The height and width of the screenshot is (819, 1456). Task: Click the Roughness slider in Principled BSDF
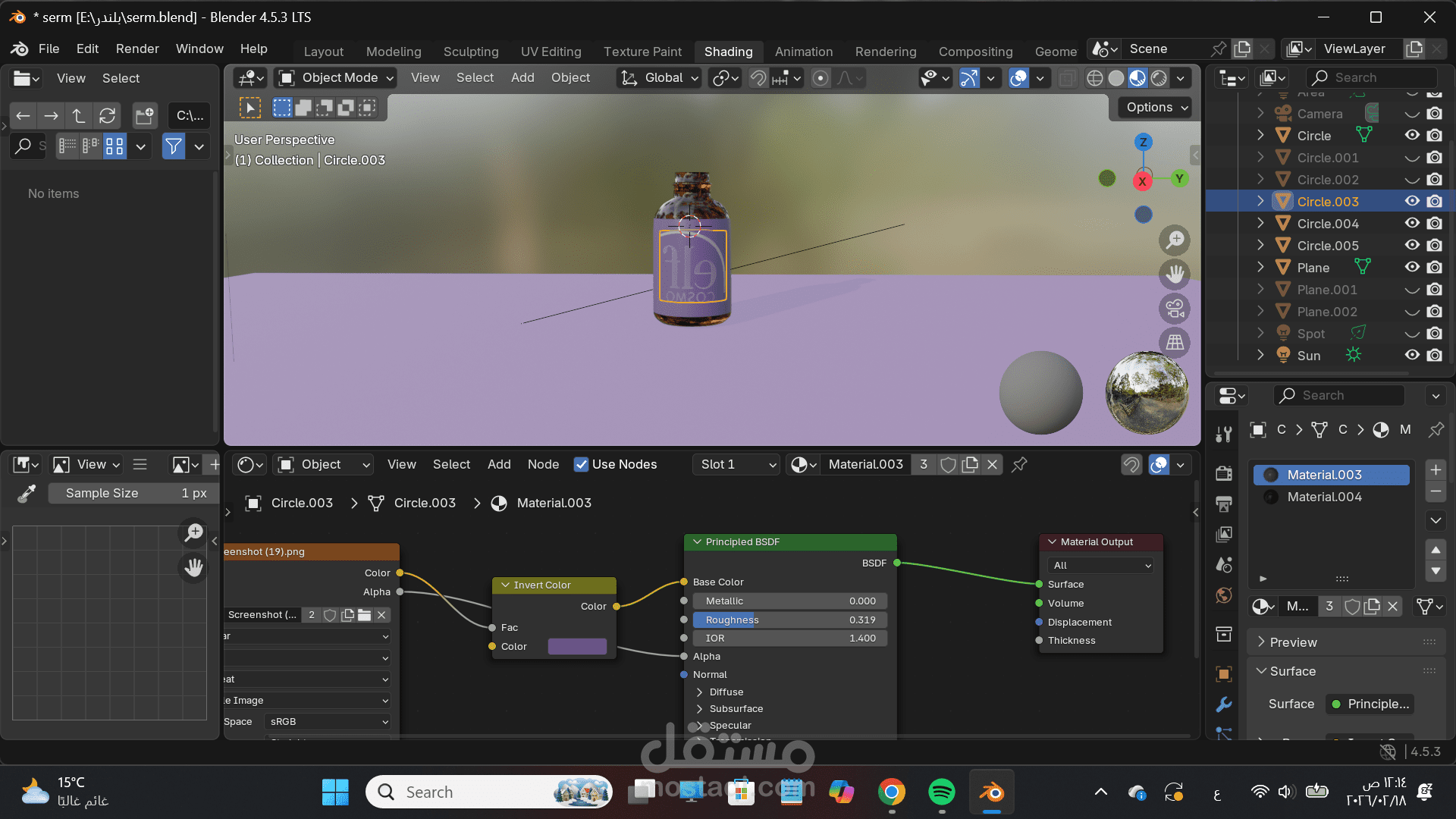click(789, 620)
